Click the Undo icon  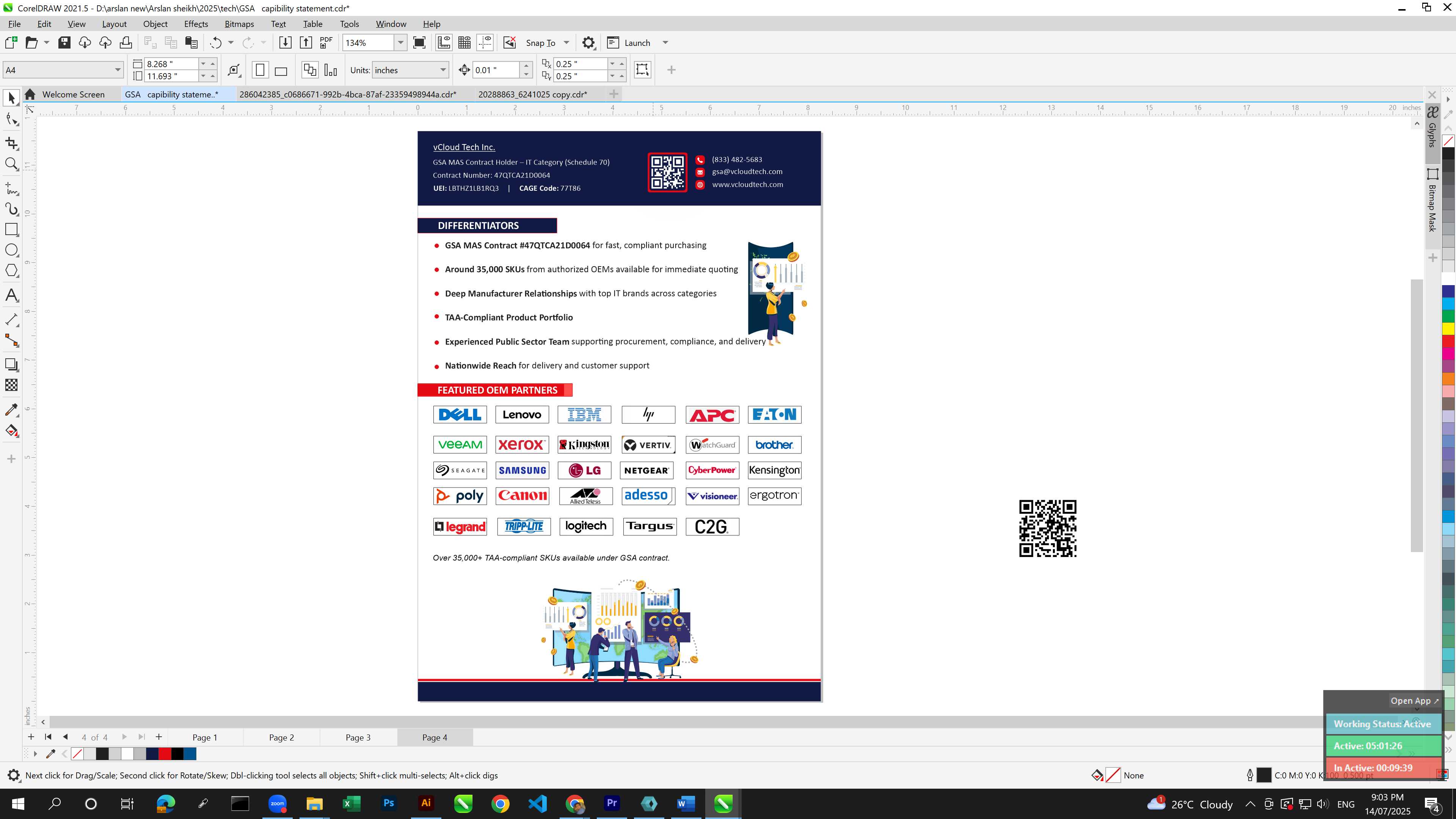click(x=215, y=43)
